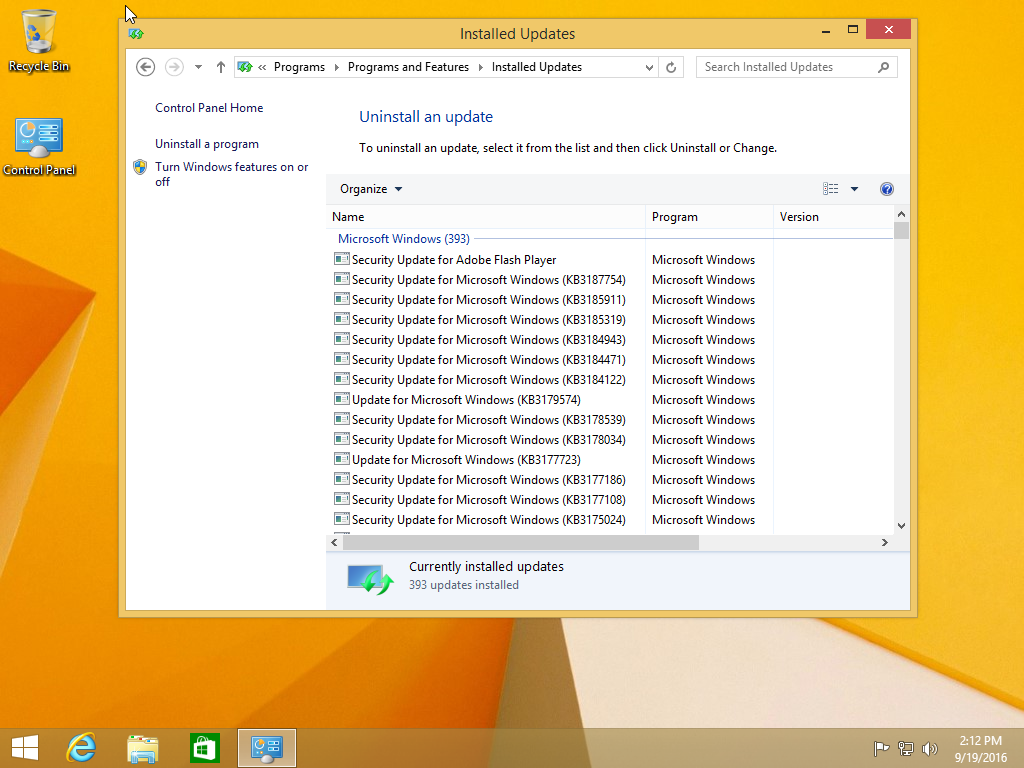Click the taskbar clock and date

click(980, 748)
